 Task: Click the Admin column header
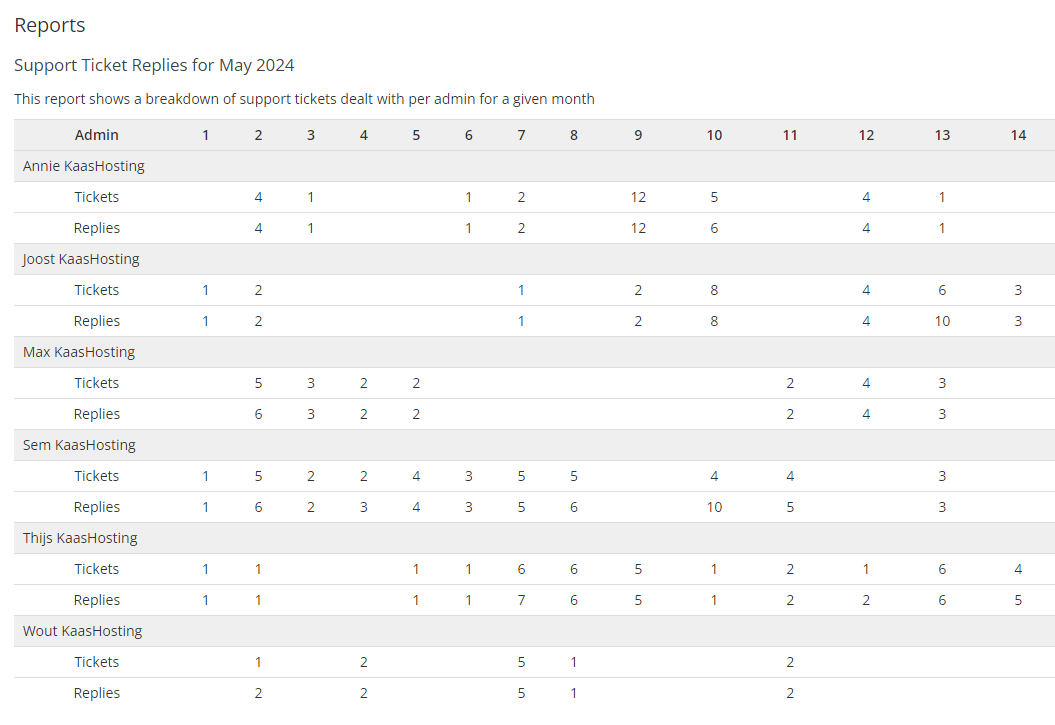click(x=96, y=135)
